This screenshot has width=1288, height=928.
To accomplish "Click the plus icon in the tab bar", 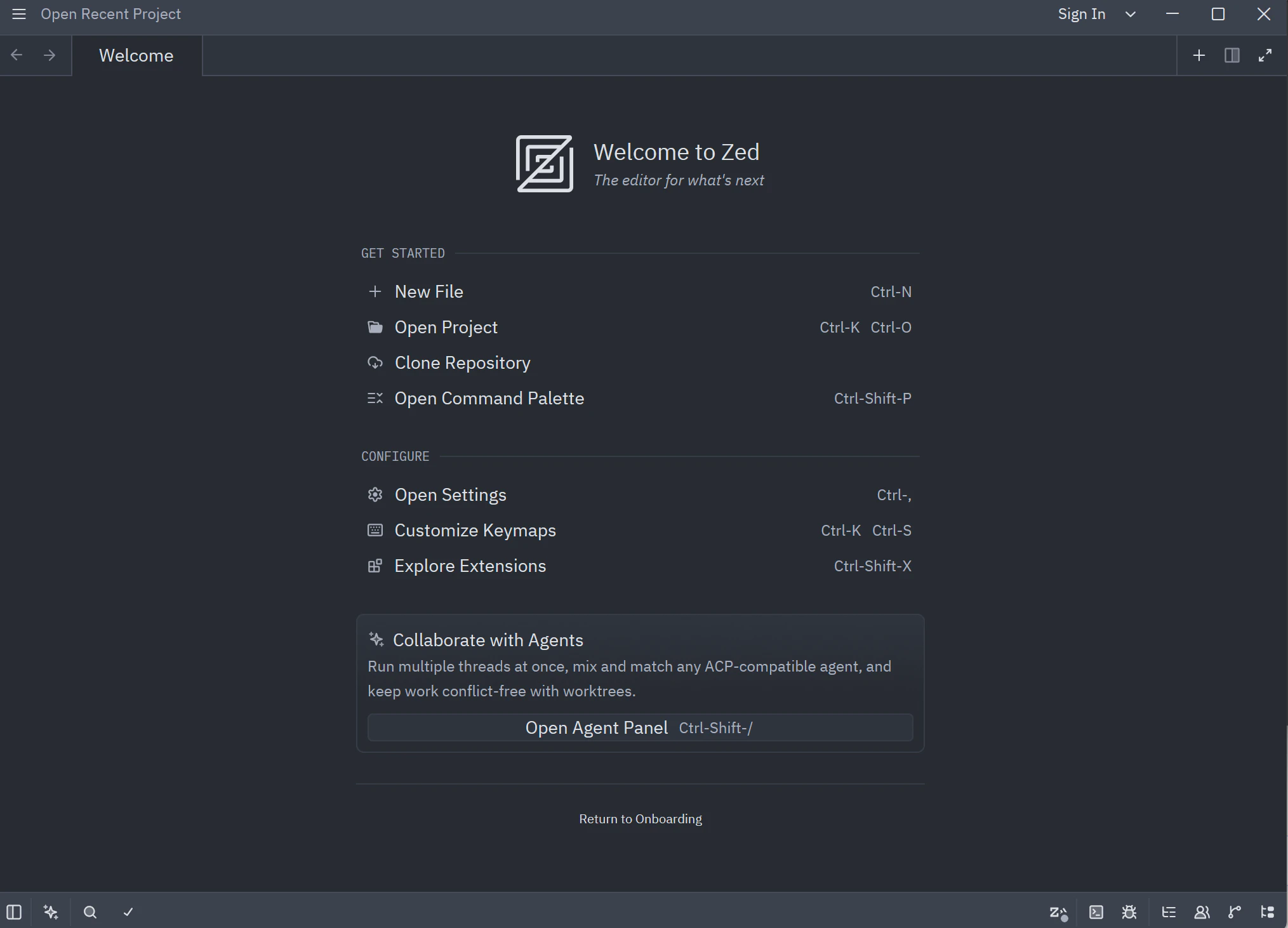I will (x=1199, y=55).
